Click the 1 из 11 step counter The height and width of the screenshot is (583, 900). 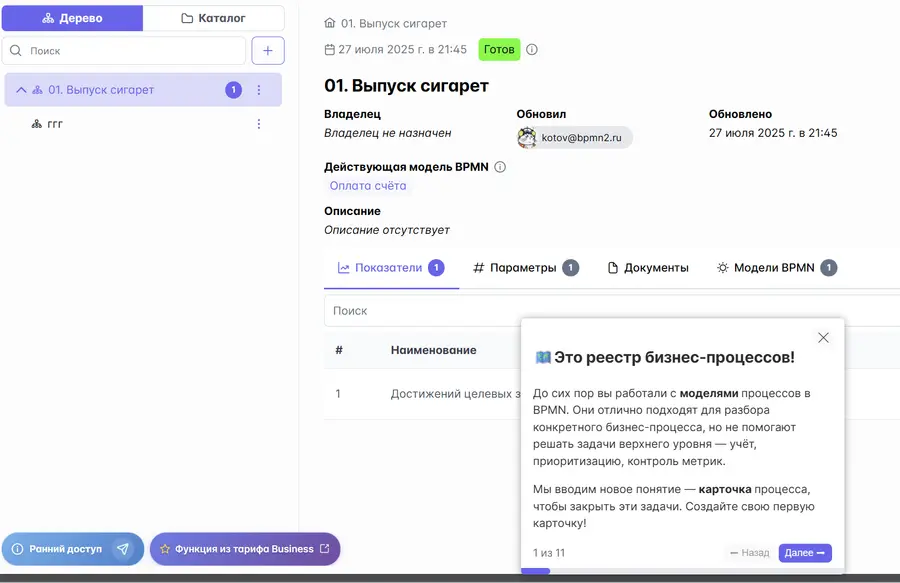pyautogui.click(x=549, y=553)
